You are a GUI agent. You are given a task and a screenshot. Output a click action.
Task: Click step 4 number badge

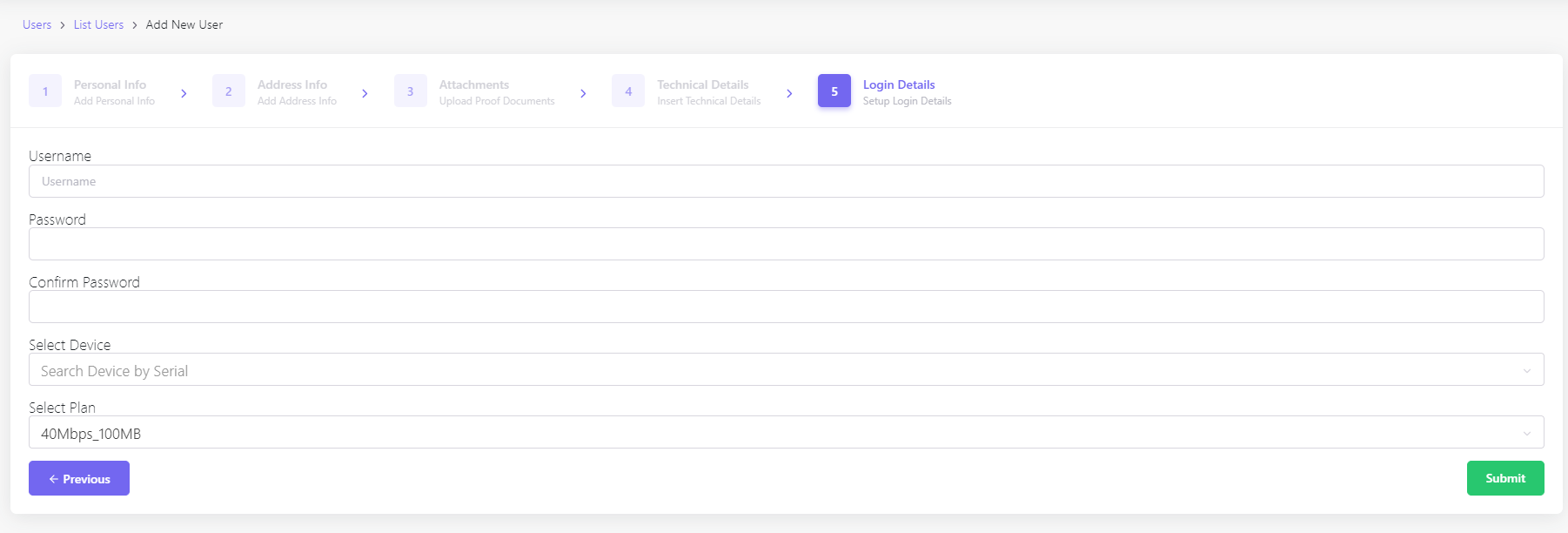[x=628, y=91]
